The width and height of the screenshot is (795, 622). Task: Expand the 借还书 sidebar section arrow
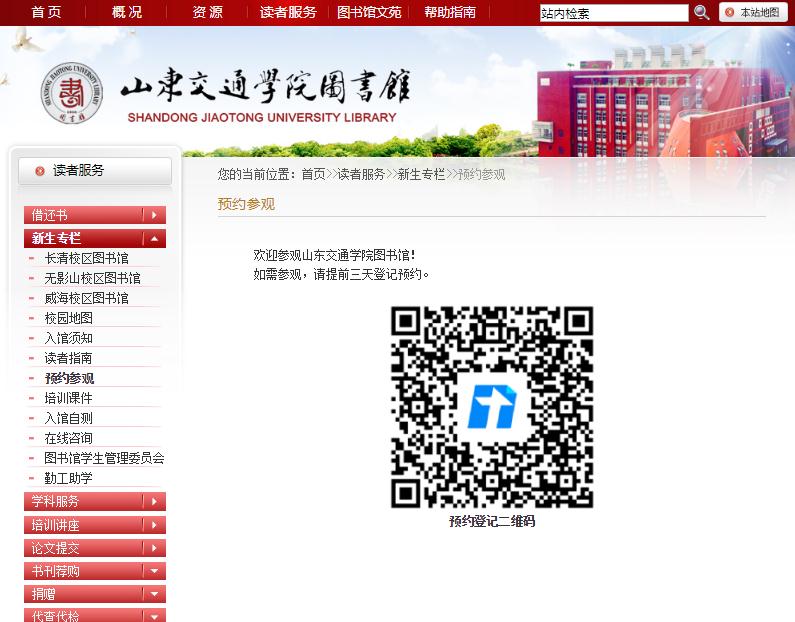coord(154,215)
